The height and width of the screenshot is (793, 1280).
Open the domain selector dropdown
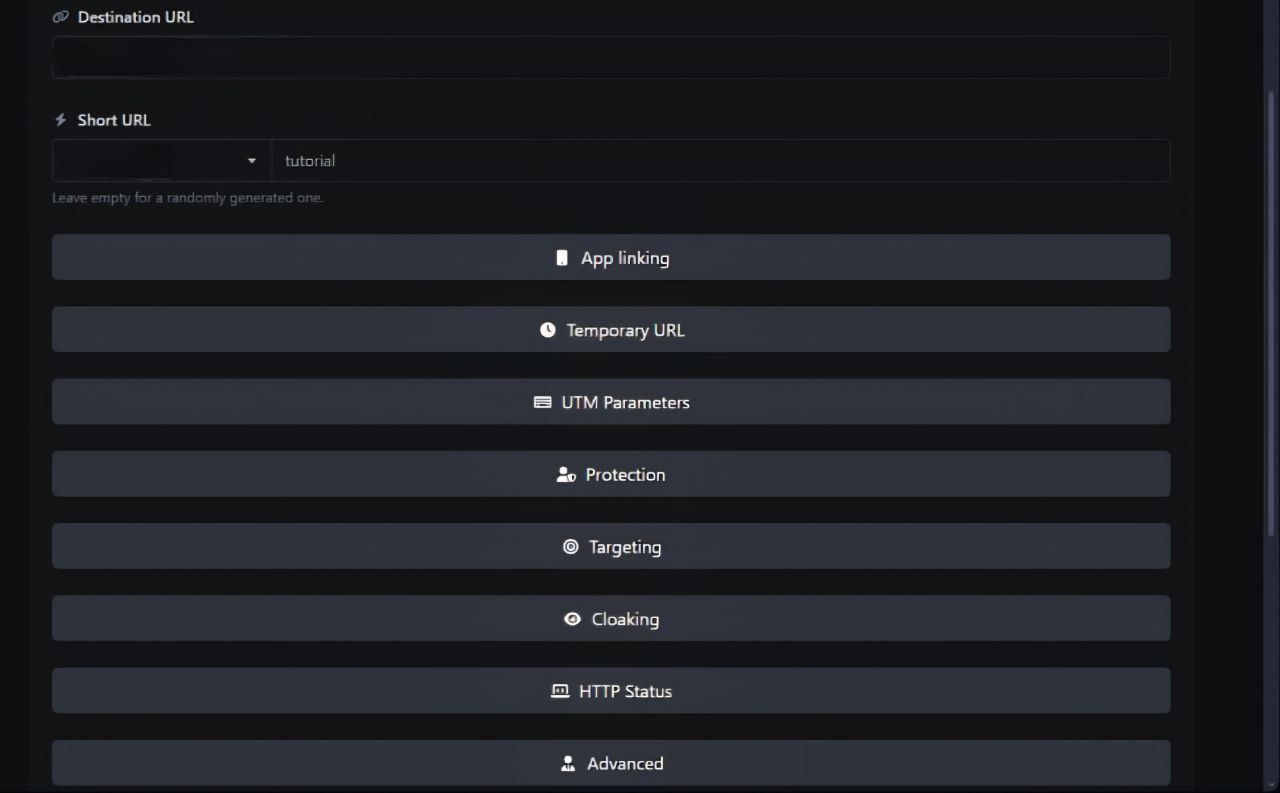tap(252, 160)
